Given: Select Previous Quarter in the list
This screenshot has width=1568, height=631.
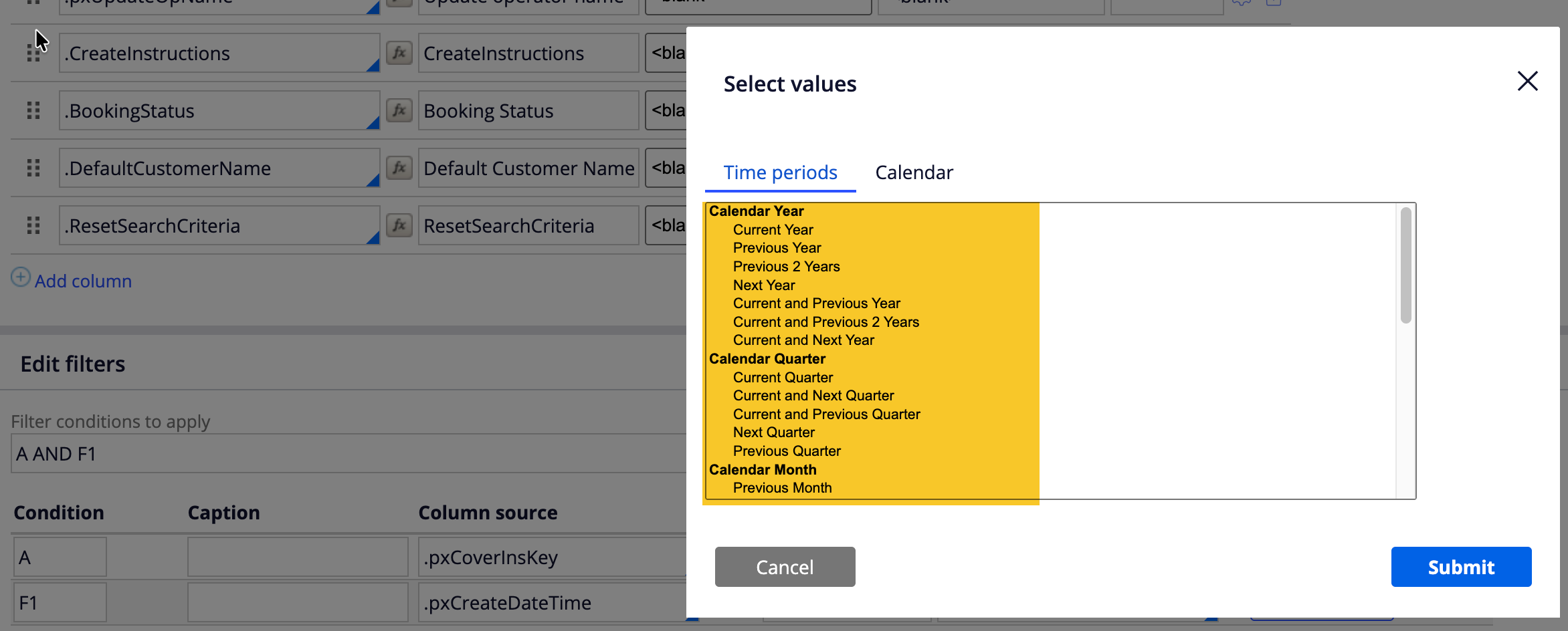Looking at the screenshot, I should click(x=787, y=451).
